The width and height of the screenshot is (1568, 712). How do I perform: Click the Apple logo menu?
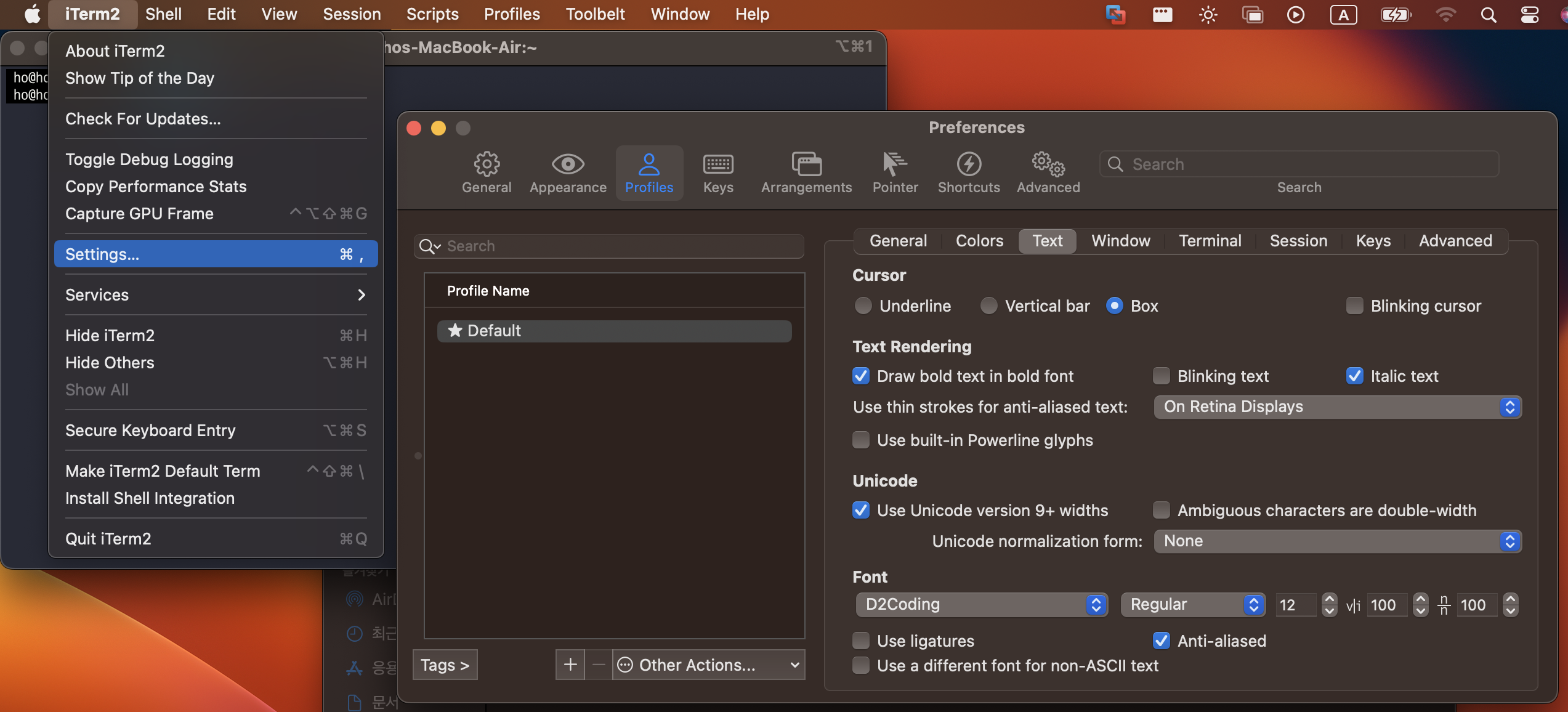[x=32, y=14]
